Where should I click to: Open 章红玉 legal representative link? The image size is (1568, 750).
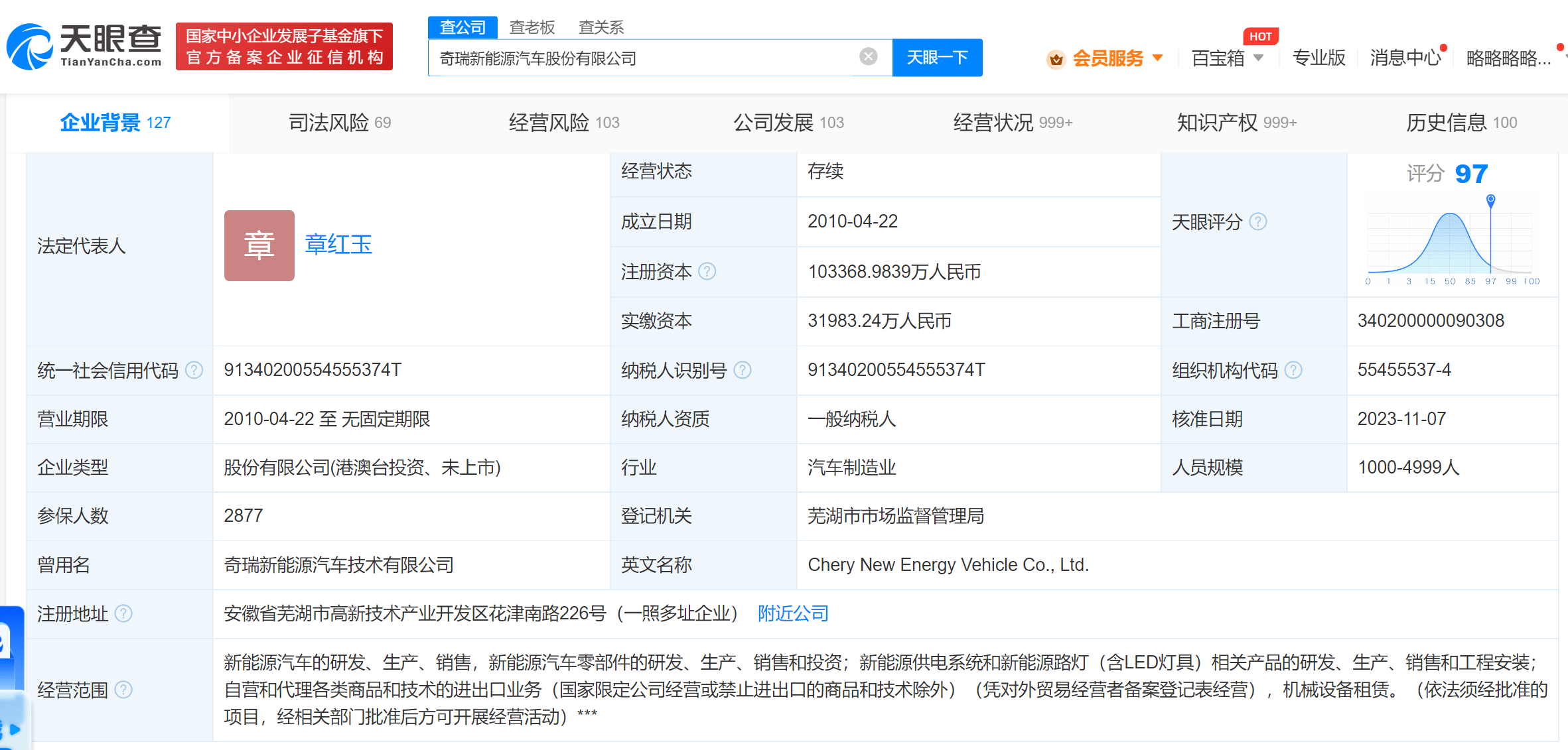tap(338, 245)
